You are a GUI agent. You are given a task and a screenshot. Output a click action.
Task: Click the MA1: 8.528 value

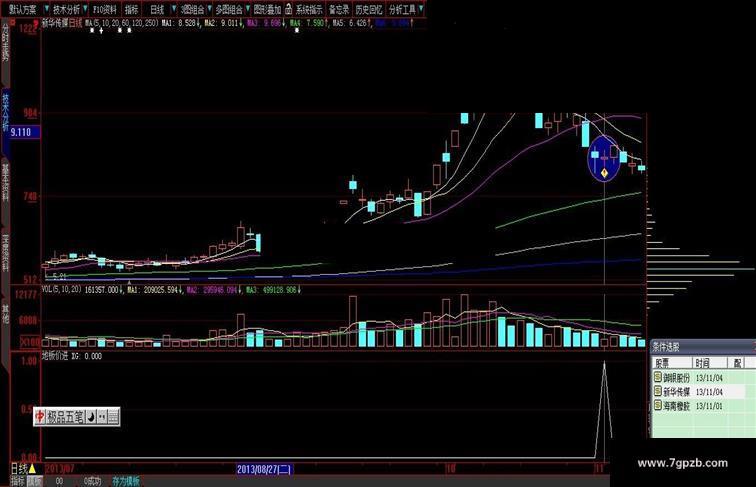coord(181,23)
